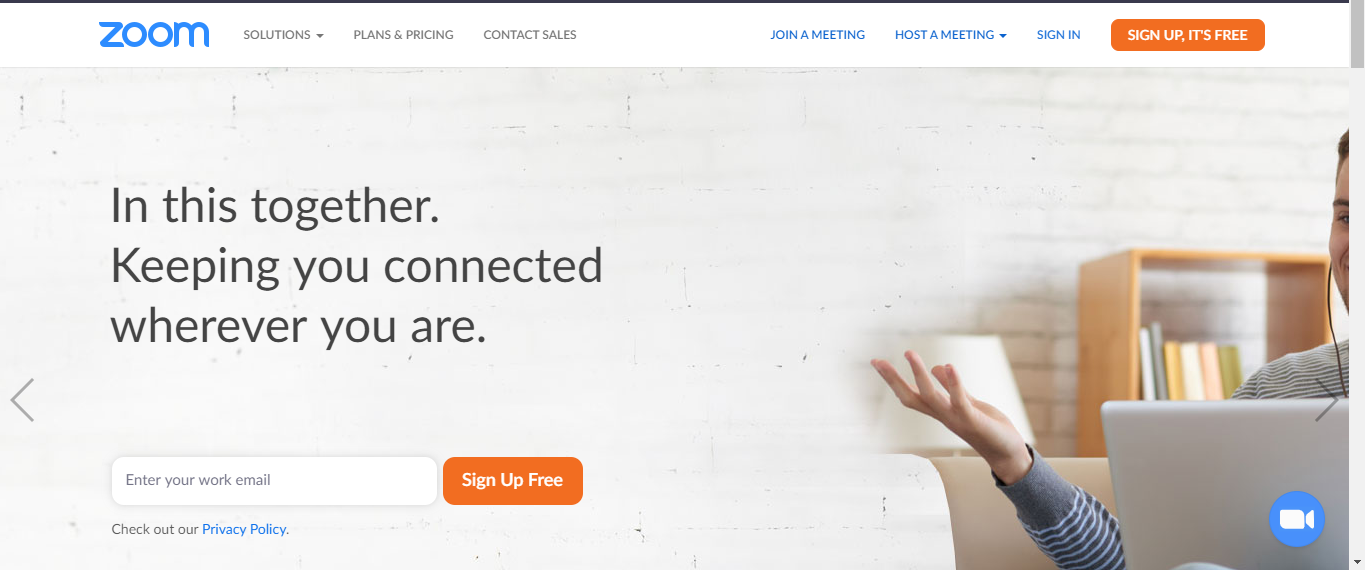This screenshot has height=570, width=1365.
Task: Click the "Check out our" caption text
Action: click(x=155, y=529)
